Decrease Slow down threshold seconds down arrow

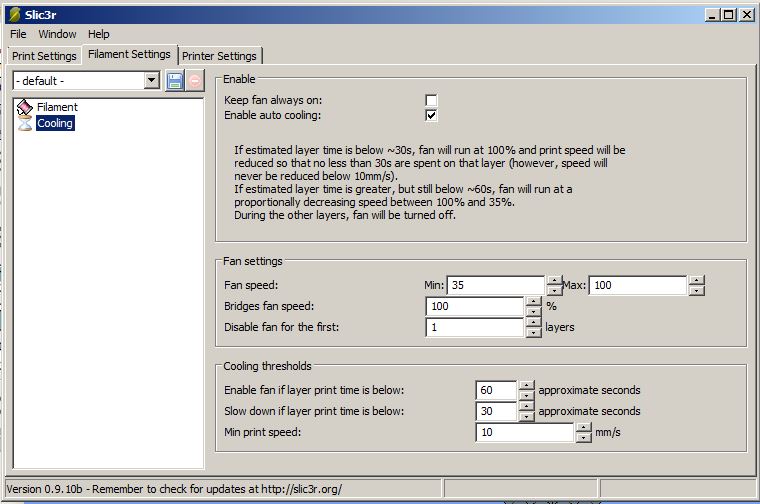526,416
